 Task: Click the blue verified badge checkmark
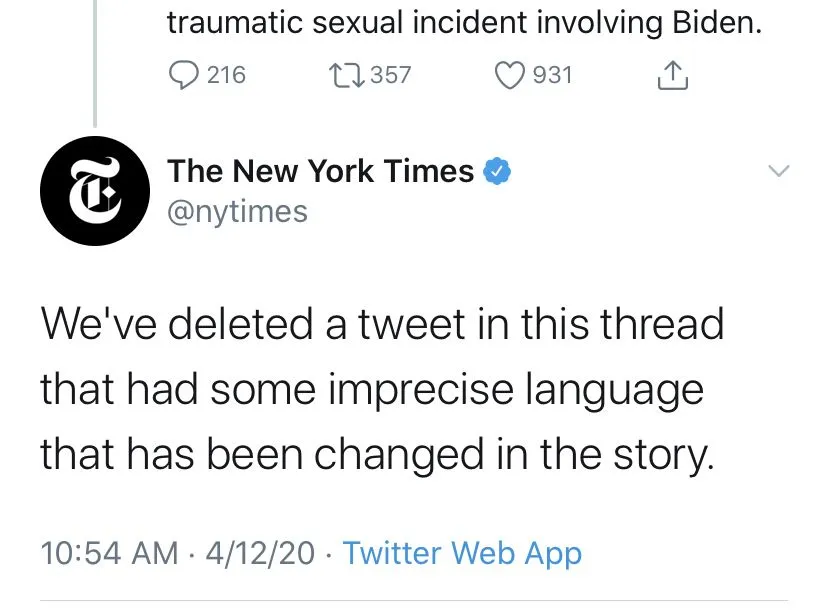click(x=497, y=172)
